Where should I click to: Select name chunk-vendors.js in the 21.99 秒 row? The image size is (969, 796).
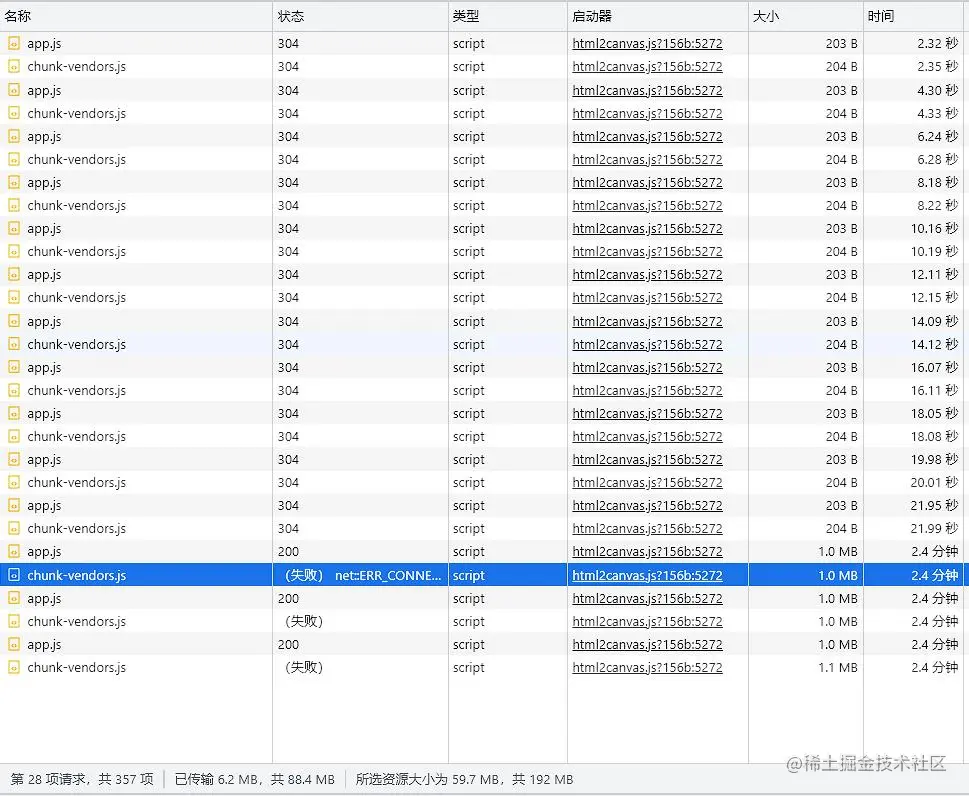[x=77, y=528]
